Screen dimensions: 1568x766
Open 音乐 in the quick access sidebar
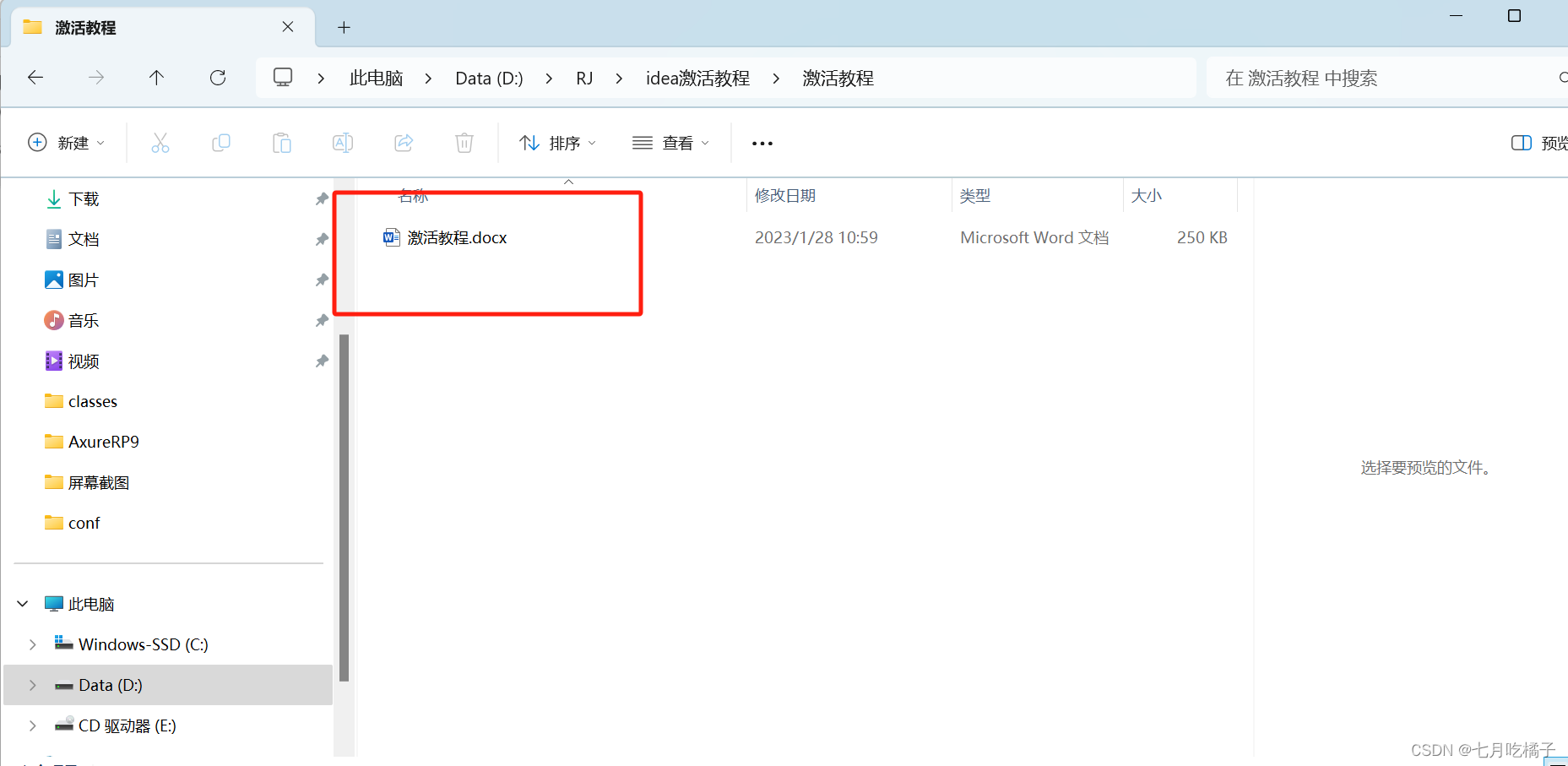point(84,320)
